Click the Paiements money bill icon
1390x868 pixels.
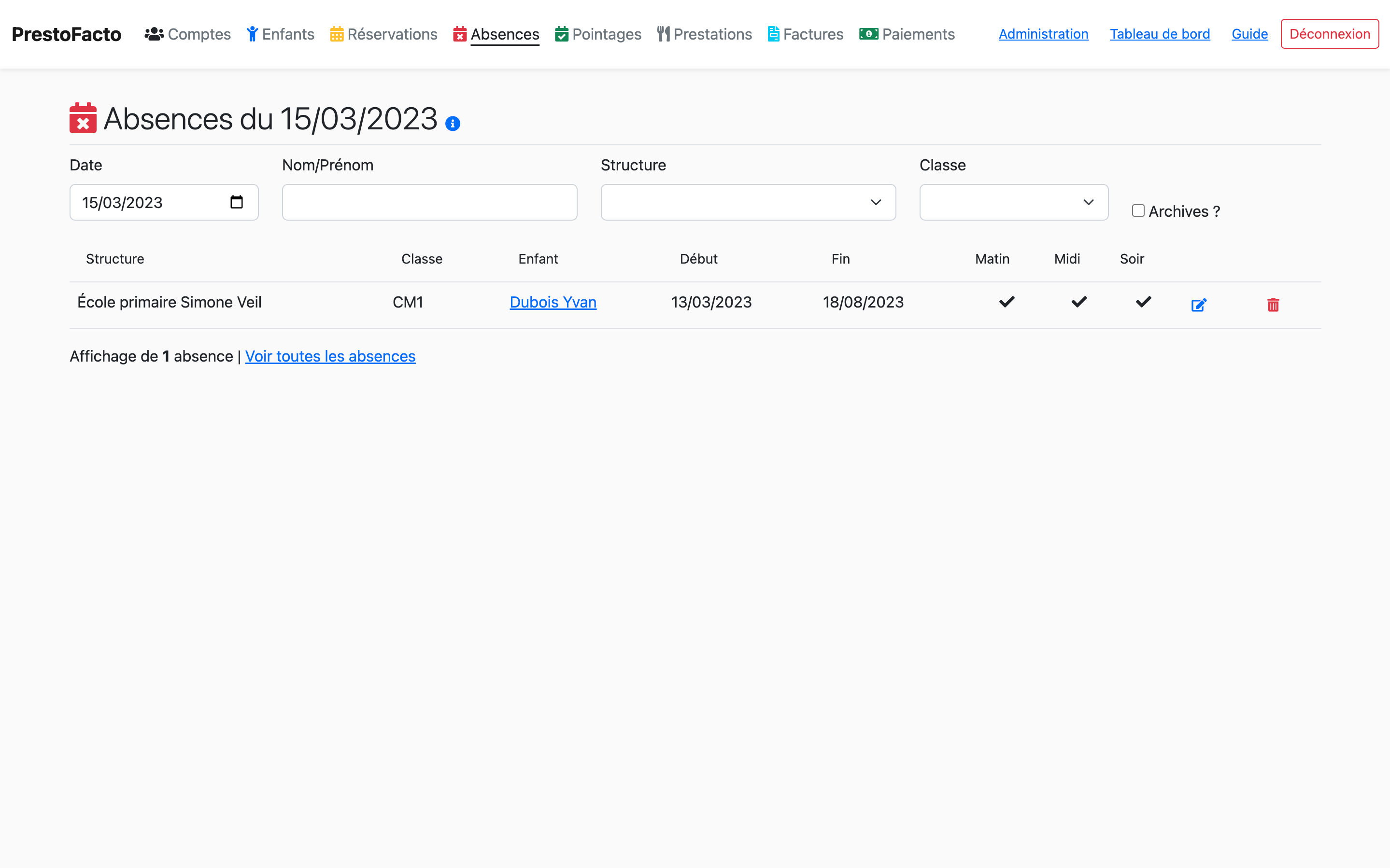click(868, 34)
